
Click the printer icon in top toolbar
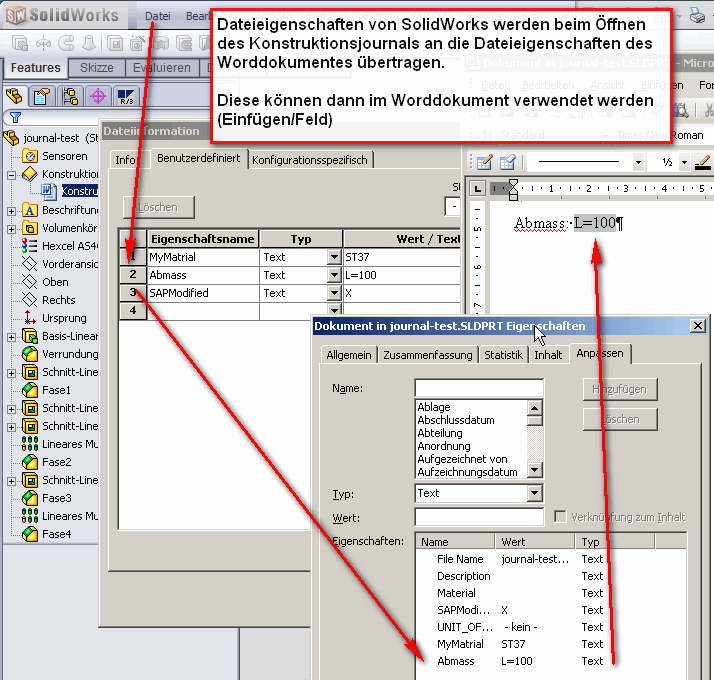pyautogui.click(x=697, y=16)
